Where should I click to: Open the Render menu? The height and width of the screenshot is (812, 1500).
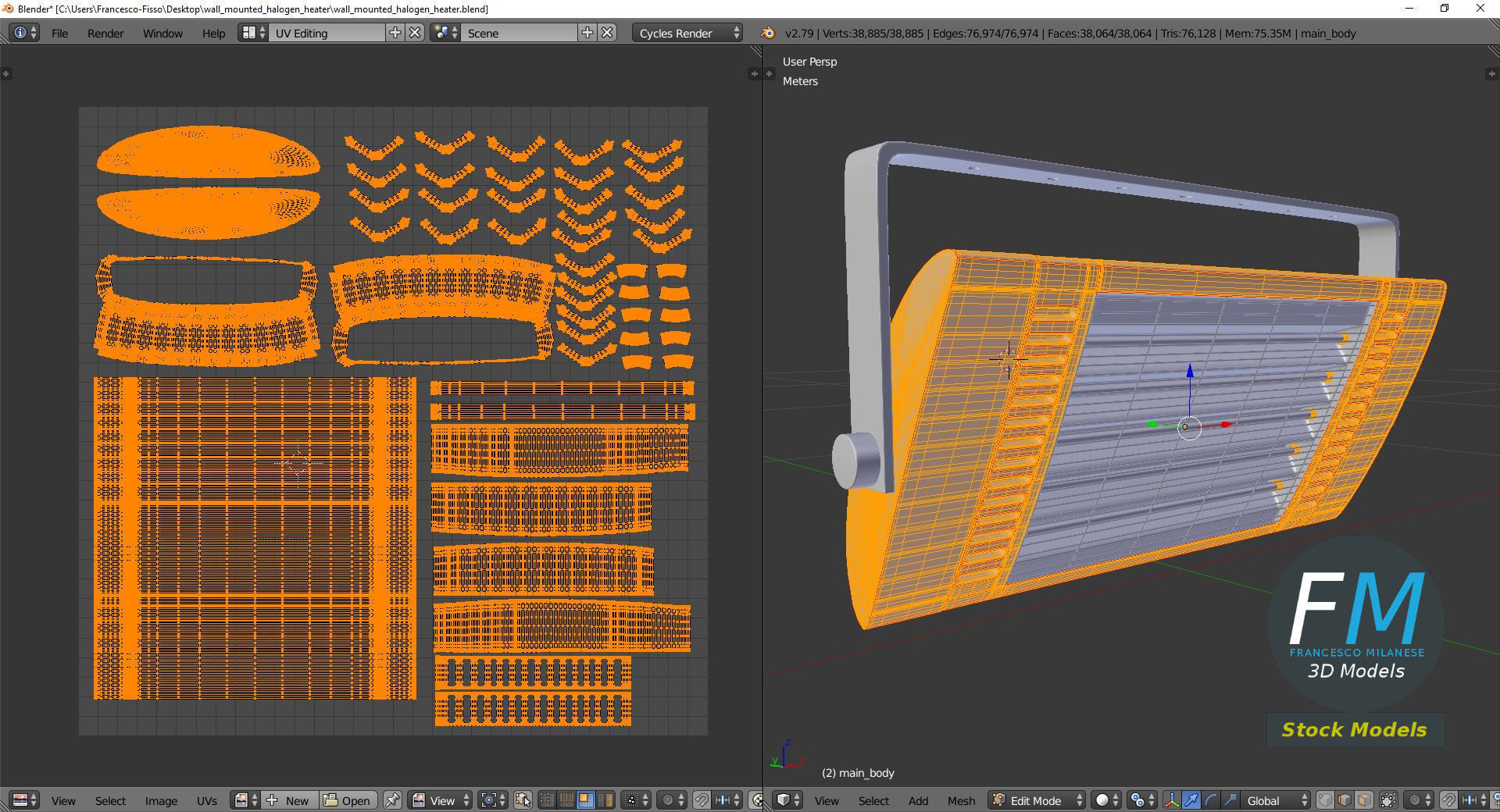tap(105, 34)
